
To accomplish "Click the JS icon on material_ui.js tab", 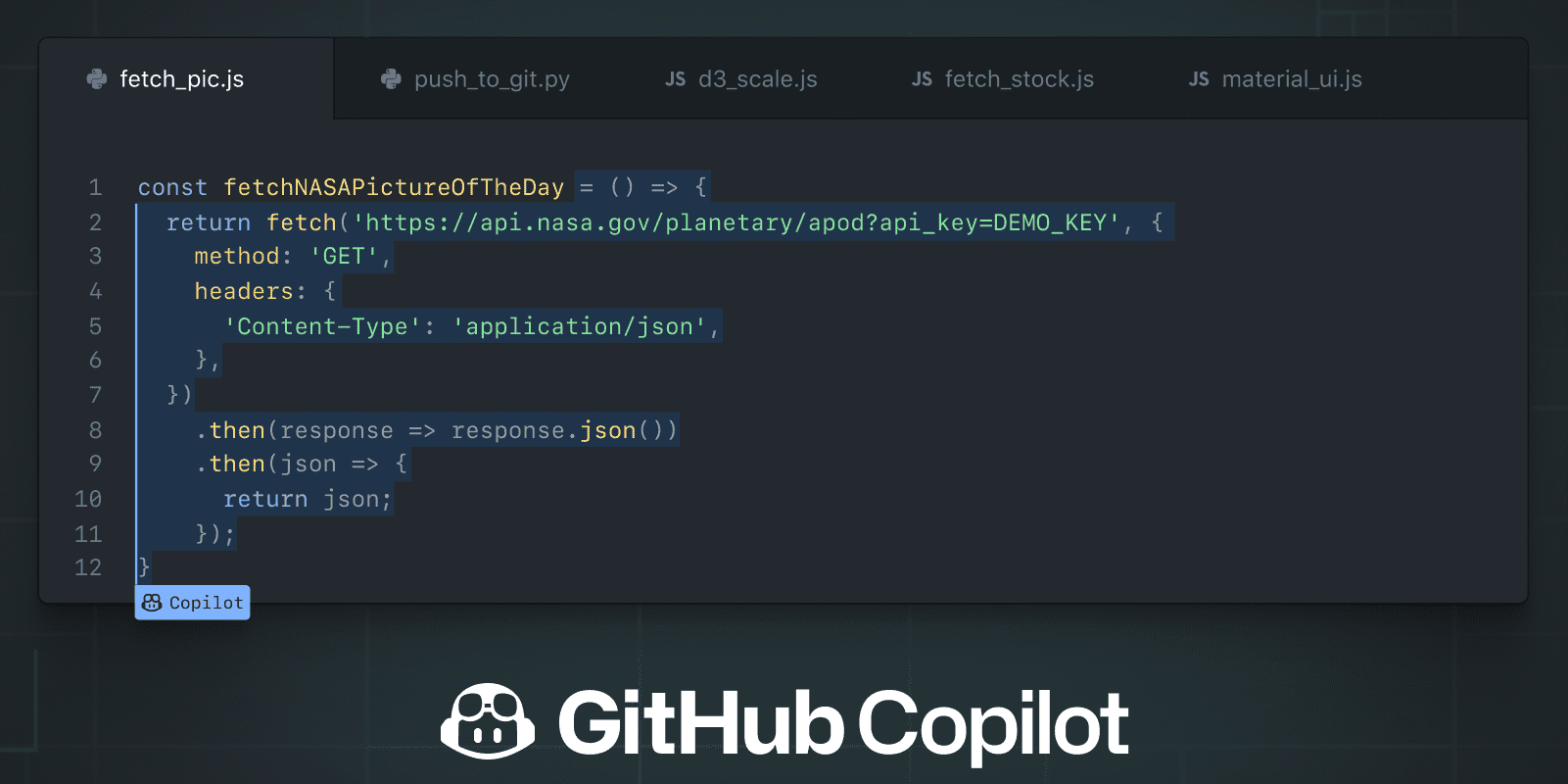I will pyautogui.click(x=1199, y=78).
